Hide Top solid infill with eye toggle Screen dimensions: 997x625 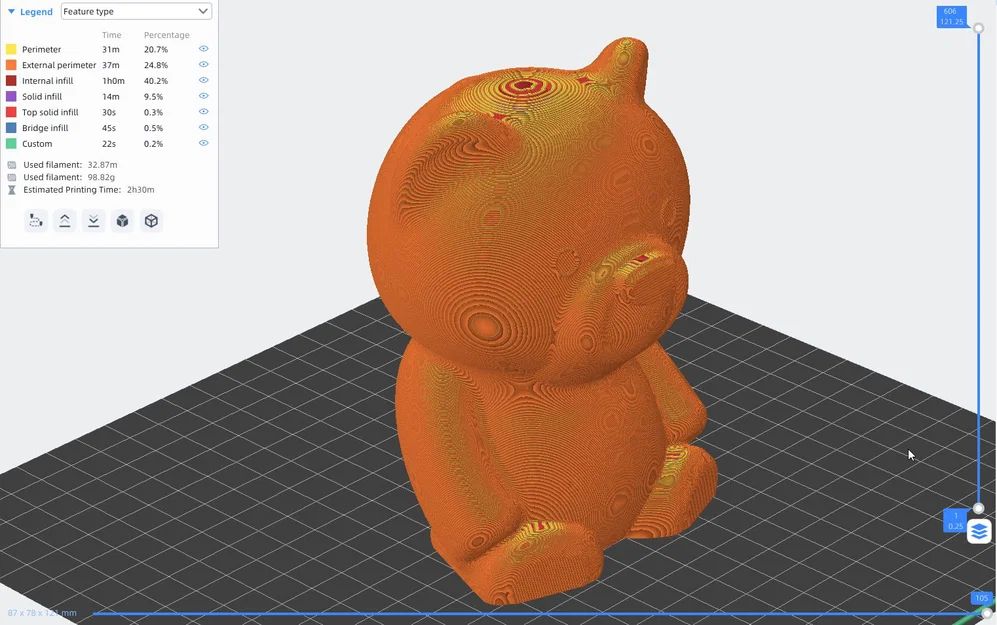(203, 111)
